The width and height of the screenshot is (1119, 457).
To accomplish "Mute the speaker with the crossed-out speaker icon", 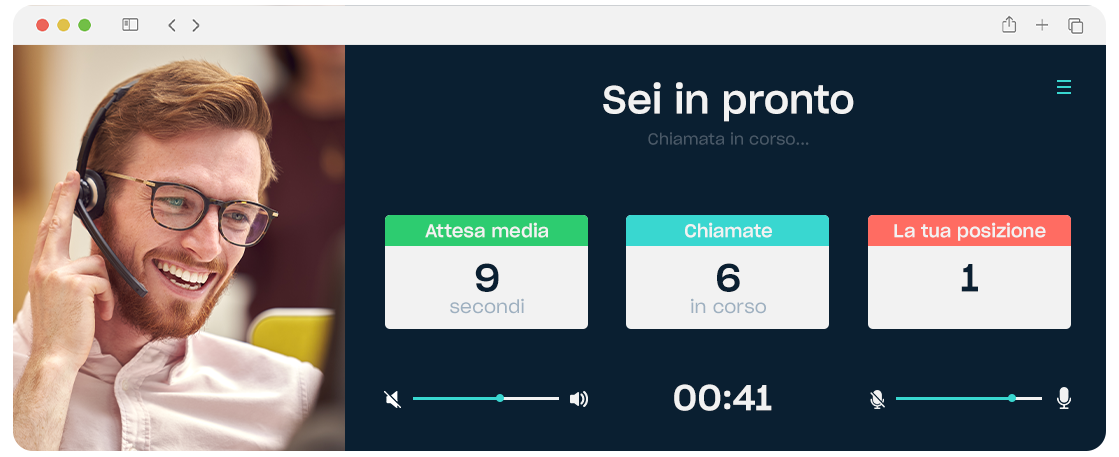I will 393,398.
